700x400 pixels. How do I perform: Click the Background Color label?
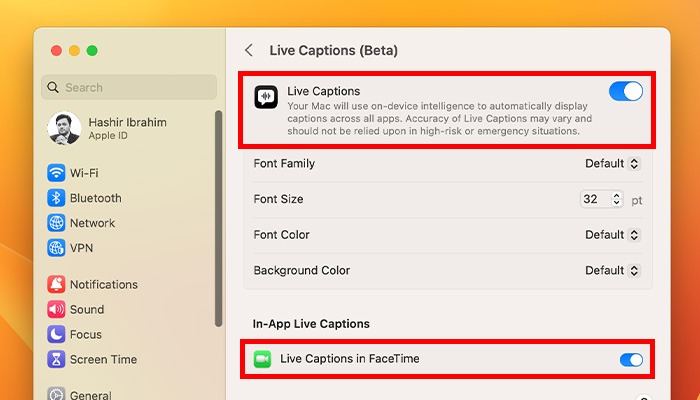pyautogui.click(x=301, y=271)
